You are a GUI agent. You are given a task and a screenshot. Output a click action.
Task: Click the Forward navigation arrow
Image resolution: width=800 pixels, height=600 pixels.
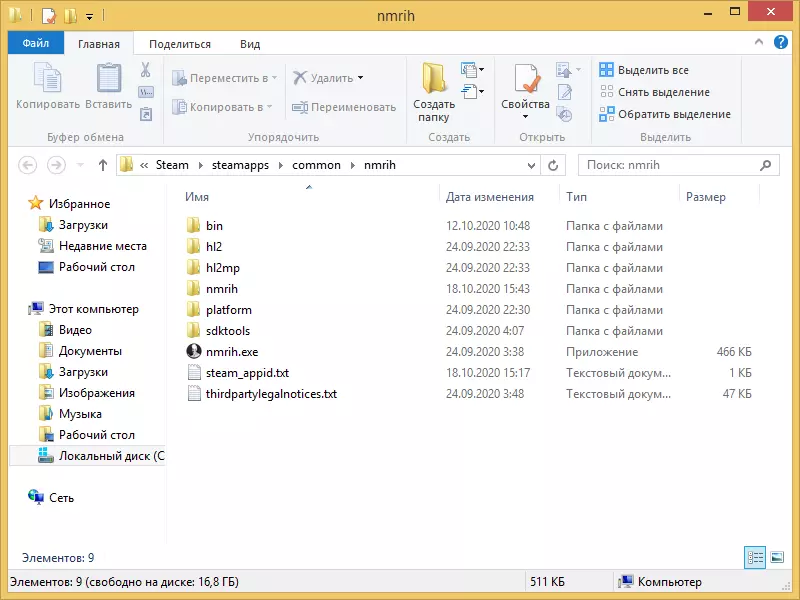tap(56, 165)
